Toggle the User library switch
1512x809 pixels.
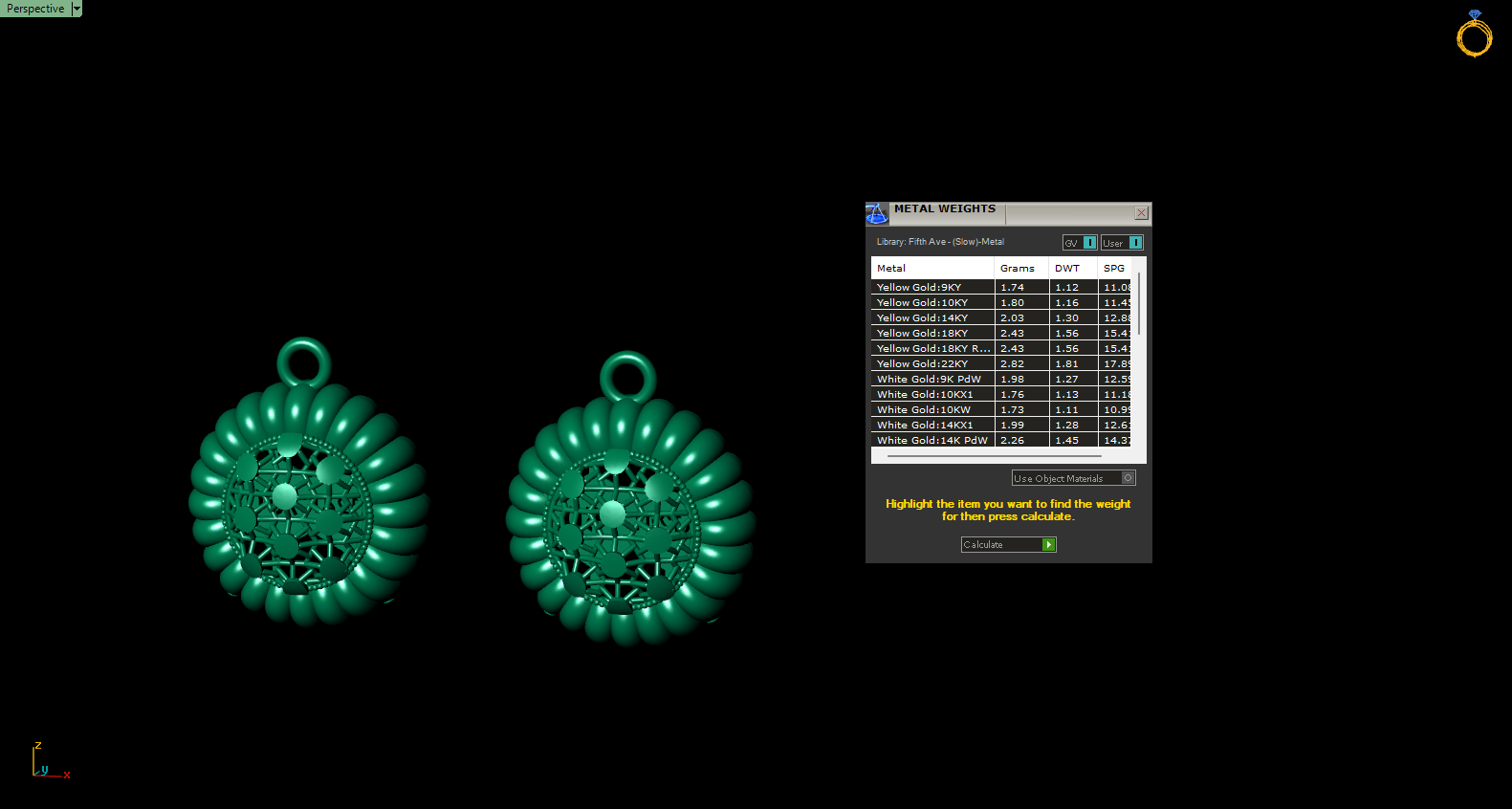pos(1135,243)
